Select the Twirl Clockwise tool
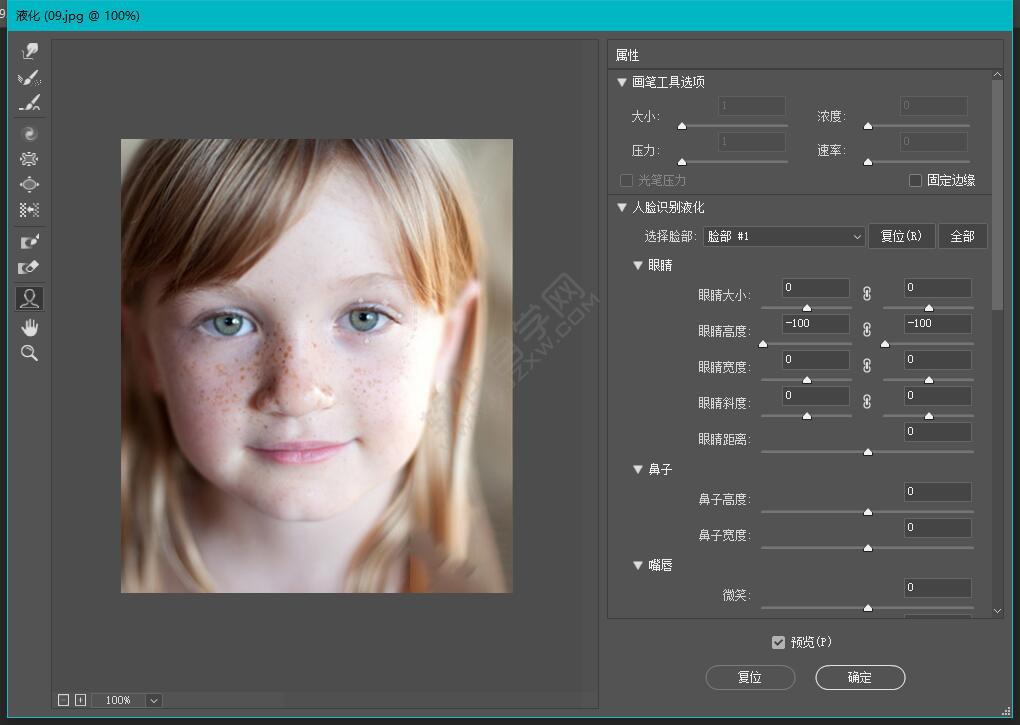Screen dimensions: 1020x725 pyautogui.click(x=30, y=133)
